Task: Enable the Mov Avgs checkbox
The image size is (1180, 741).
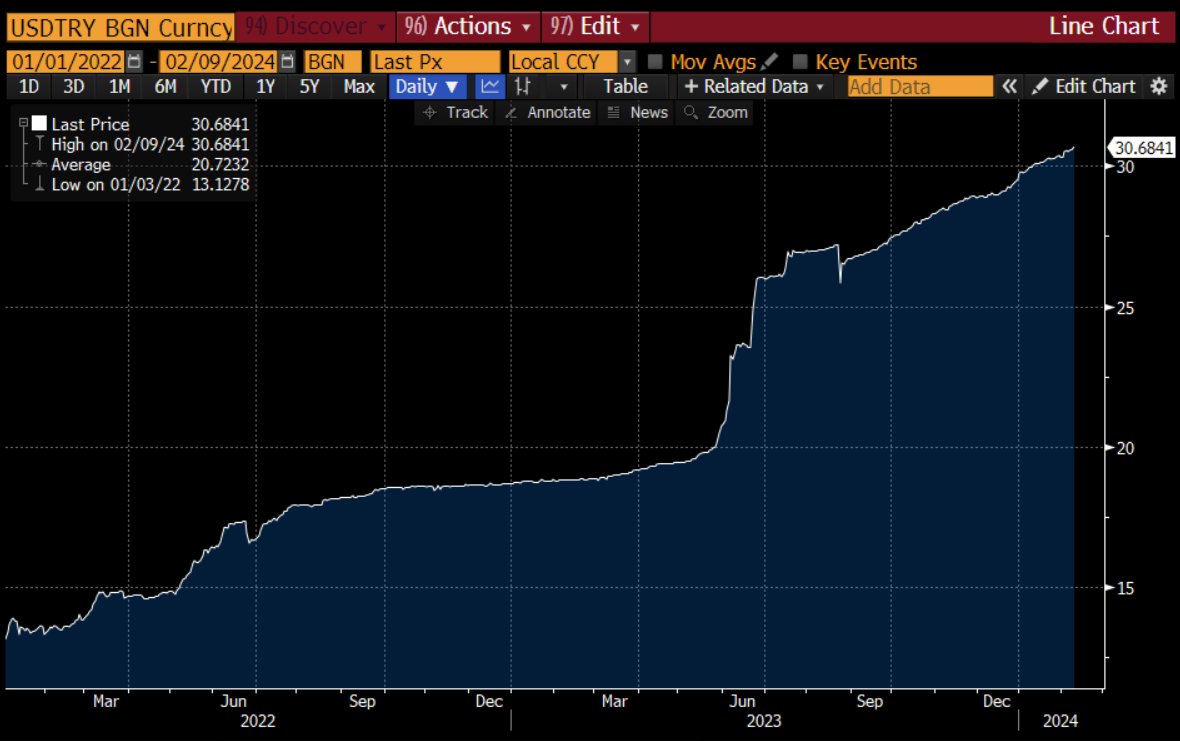Action: pyautogui.click(x=655, y=61)
